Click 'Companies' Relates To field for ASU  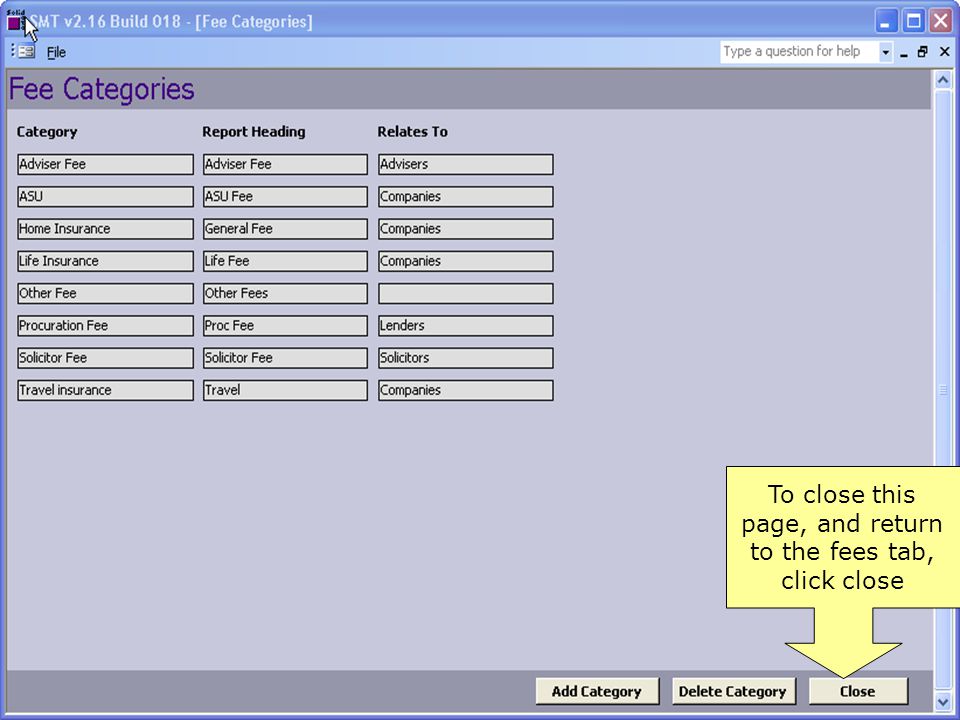point(466,197)
